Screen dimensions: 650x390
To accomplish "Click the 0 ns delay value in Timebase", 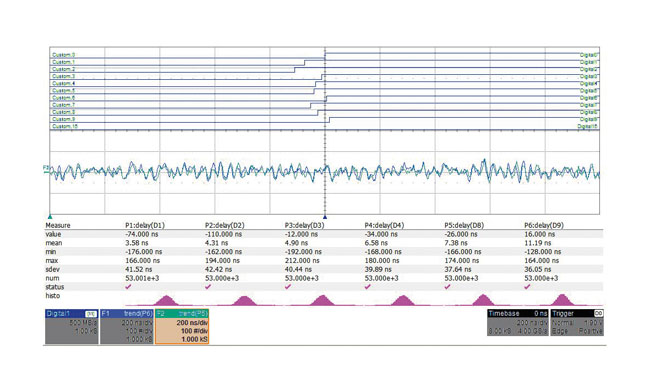I will coord(541,313).
